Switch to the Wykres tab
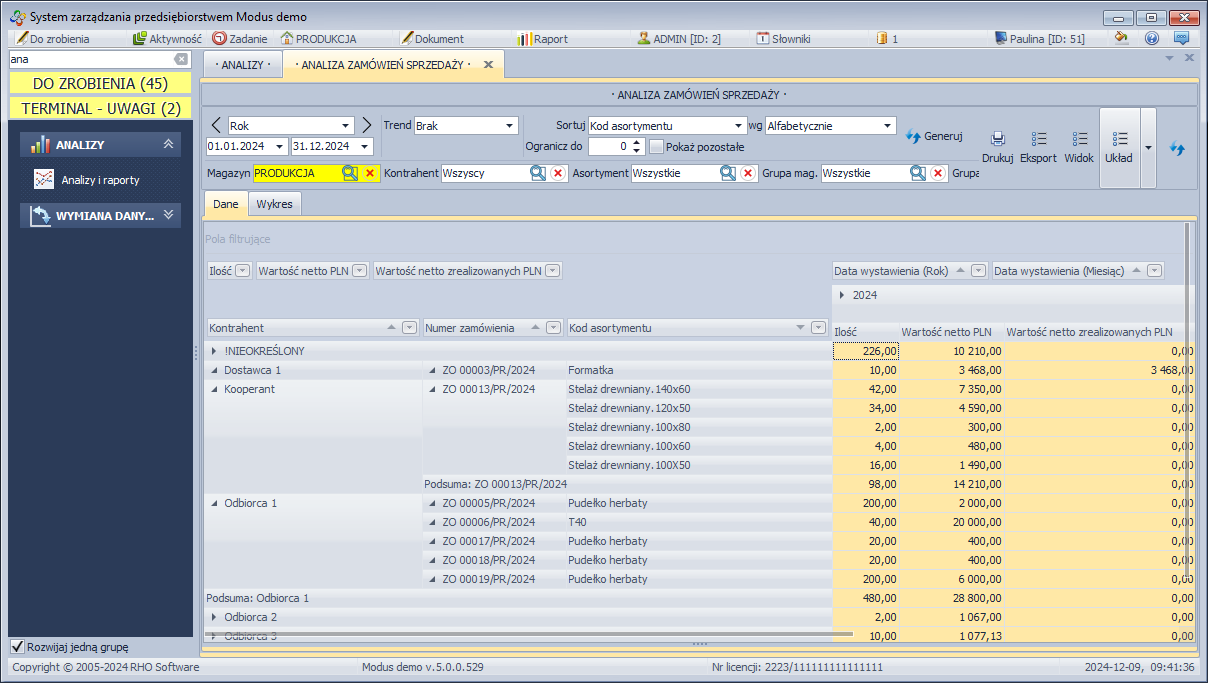This screenshot has height=683, width=1208. click(274, 204)
